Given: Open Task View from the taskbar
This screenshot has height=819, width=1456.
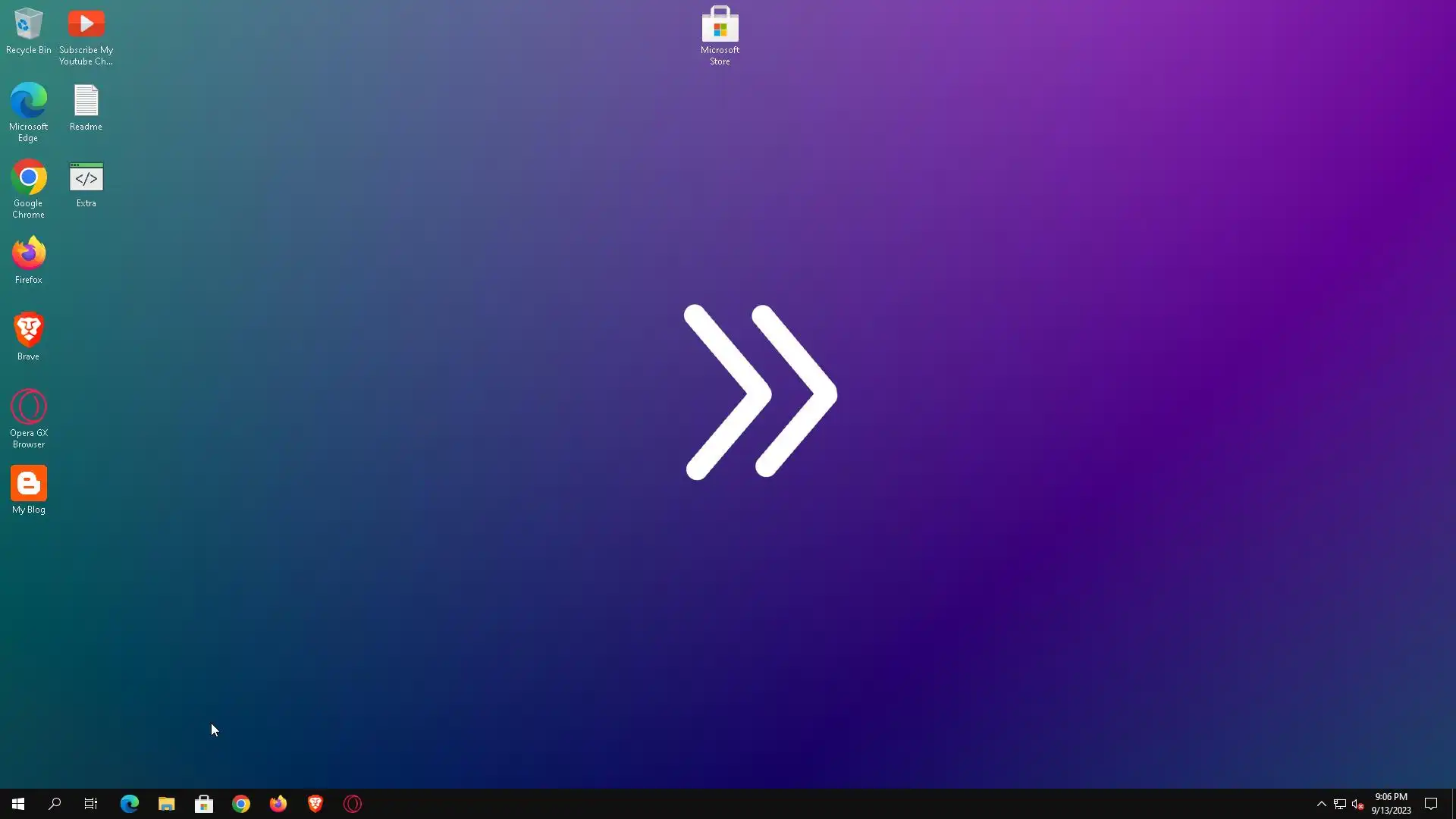Looking at the screenshot, I should tap(91, 804).
